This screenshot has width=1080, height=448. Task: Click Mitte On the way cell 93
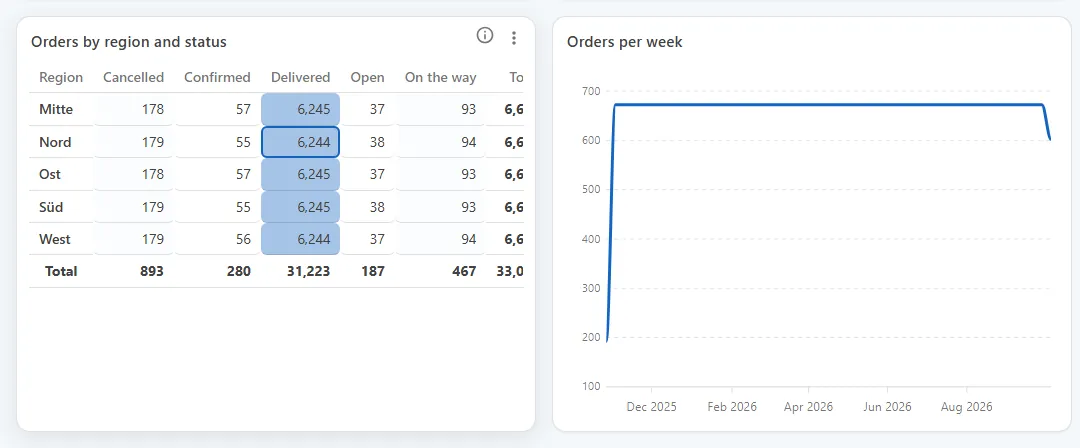click(x=440, y=109)
